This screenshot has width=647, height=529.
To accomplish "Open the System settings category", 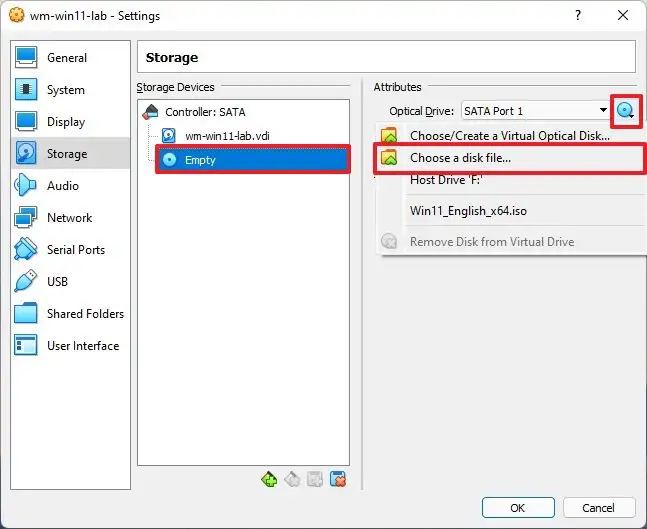I will click(x=65, y=90).
